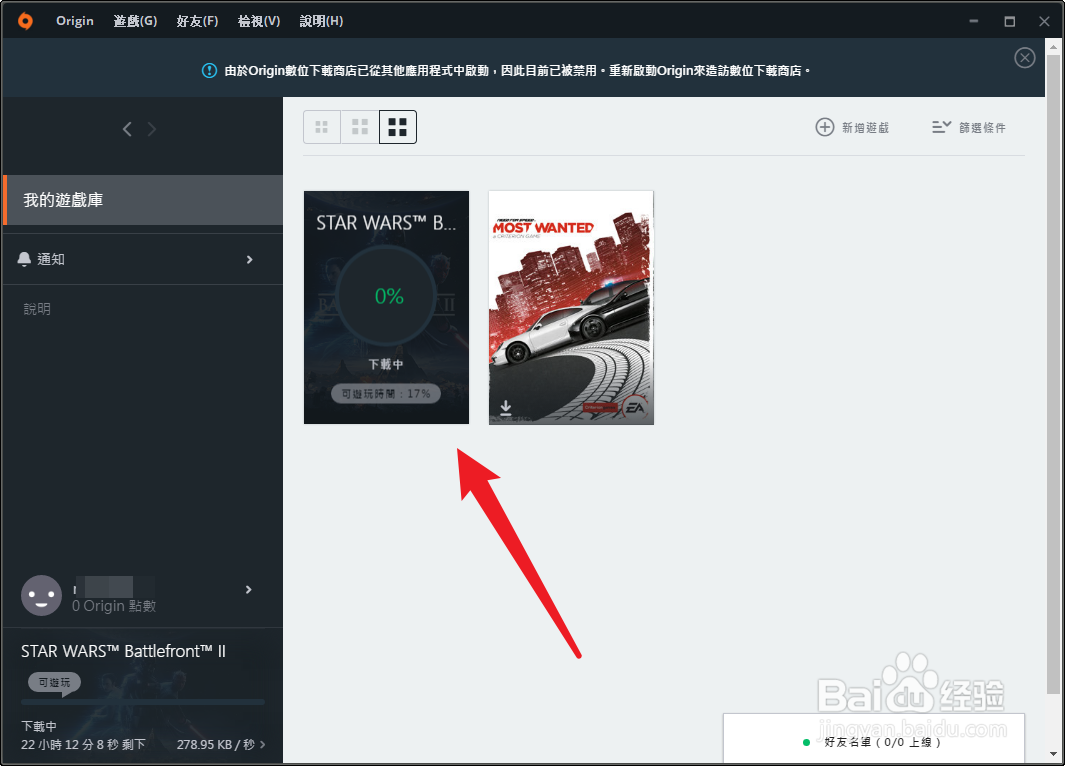The height and width of the screenshot is (766, 1065).
Task: Click the Origin logo icon
Action: [x=25, y=21]
